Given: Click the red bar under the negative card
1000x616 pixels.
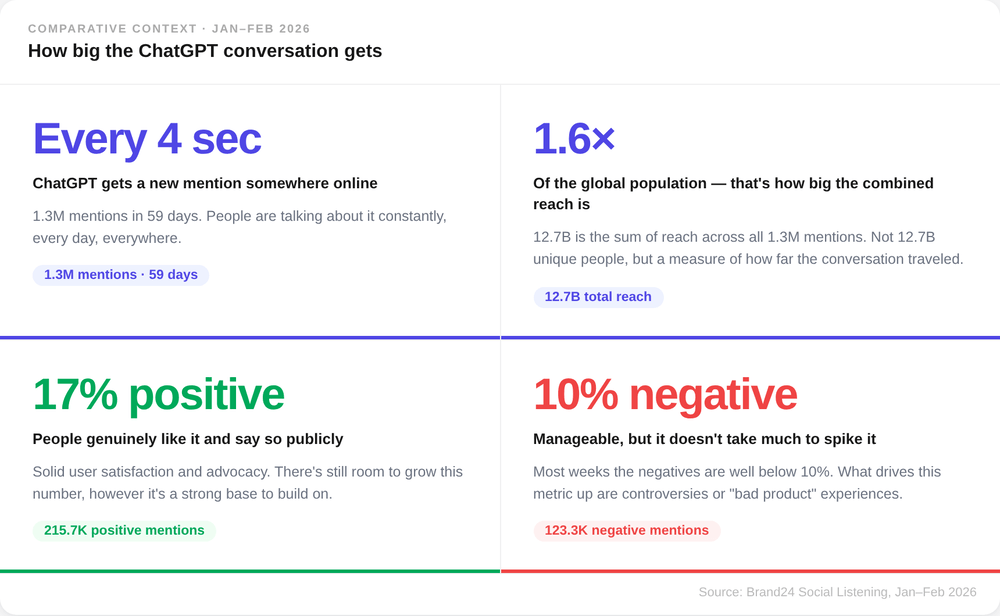Looking at the screenshot, I should point(750,571).
